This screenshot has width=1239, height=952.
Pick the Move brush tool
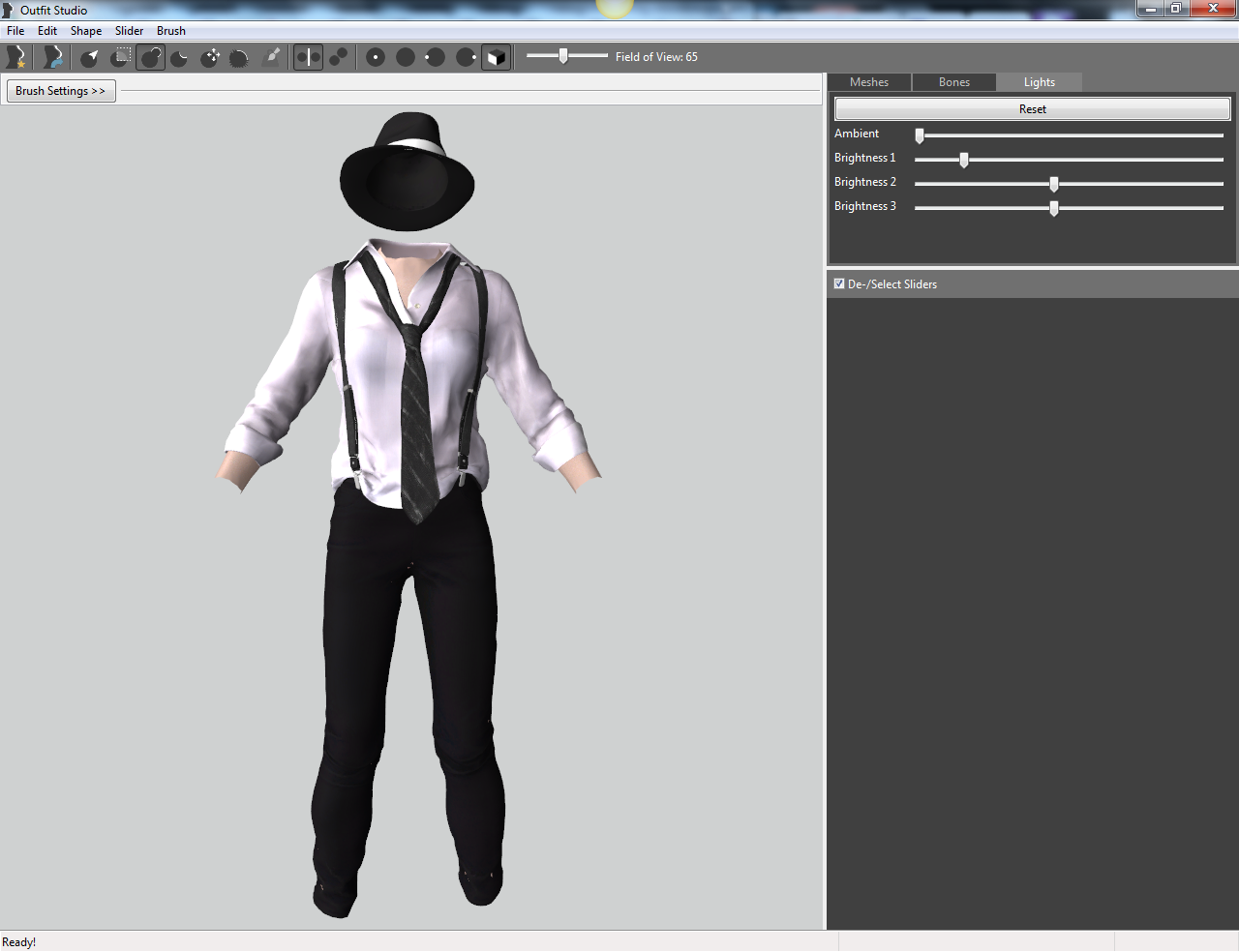point(210,57)
